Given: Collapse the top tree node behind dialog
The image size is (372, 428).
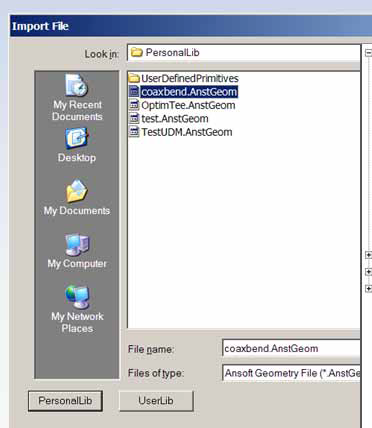Looking at the screenshot, I should (x=368, y=53).
